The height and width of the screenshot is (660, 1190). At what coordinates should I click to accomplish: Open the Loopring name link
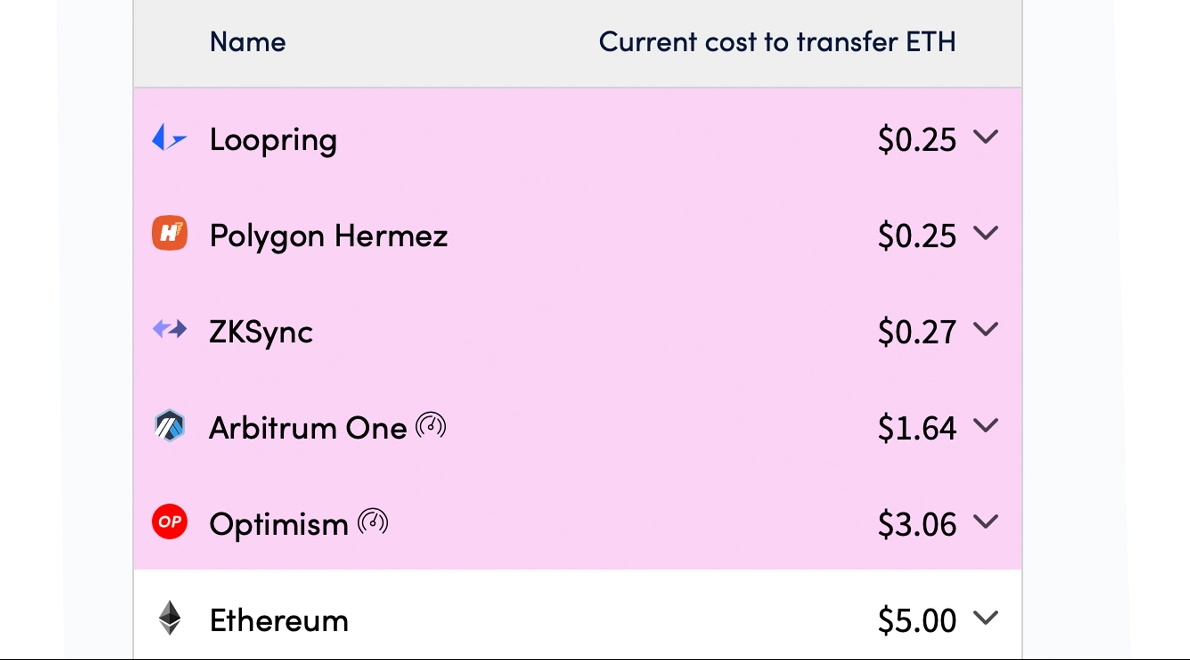(x=273, y=140)
